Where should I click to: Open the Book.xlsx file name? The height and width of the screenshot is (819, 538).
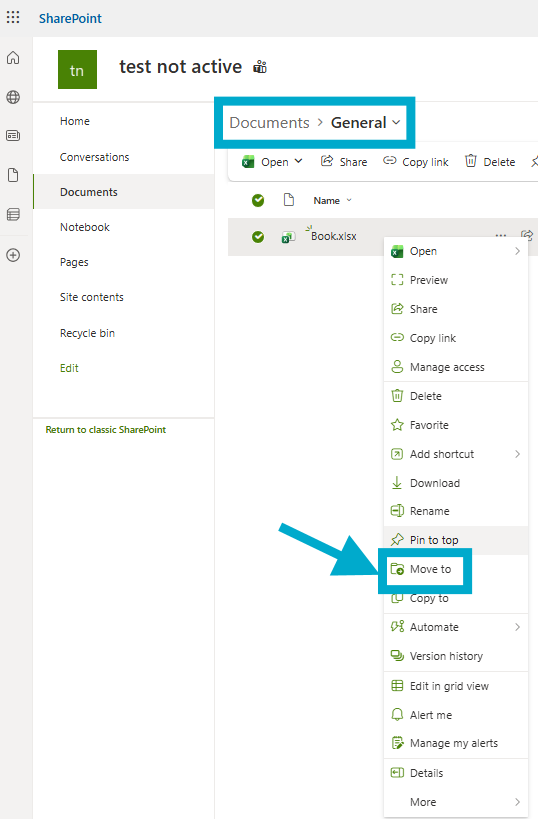[x=334, y=236]
